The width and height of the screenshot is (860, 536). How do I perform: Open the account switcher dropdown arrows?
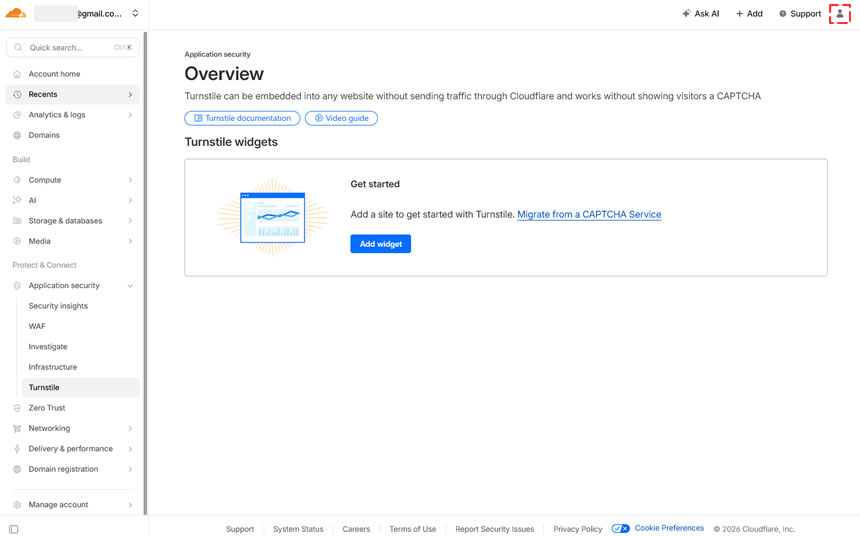coord(135,13)
